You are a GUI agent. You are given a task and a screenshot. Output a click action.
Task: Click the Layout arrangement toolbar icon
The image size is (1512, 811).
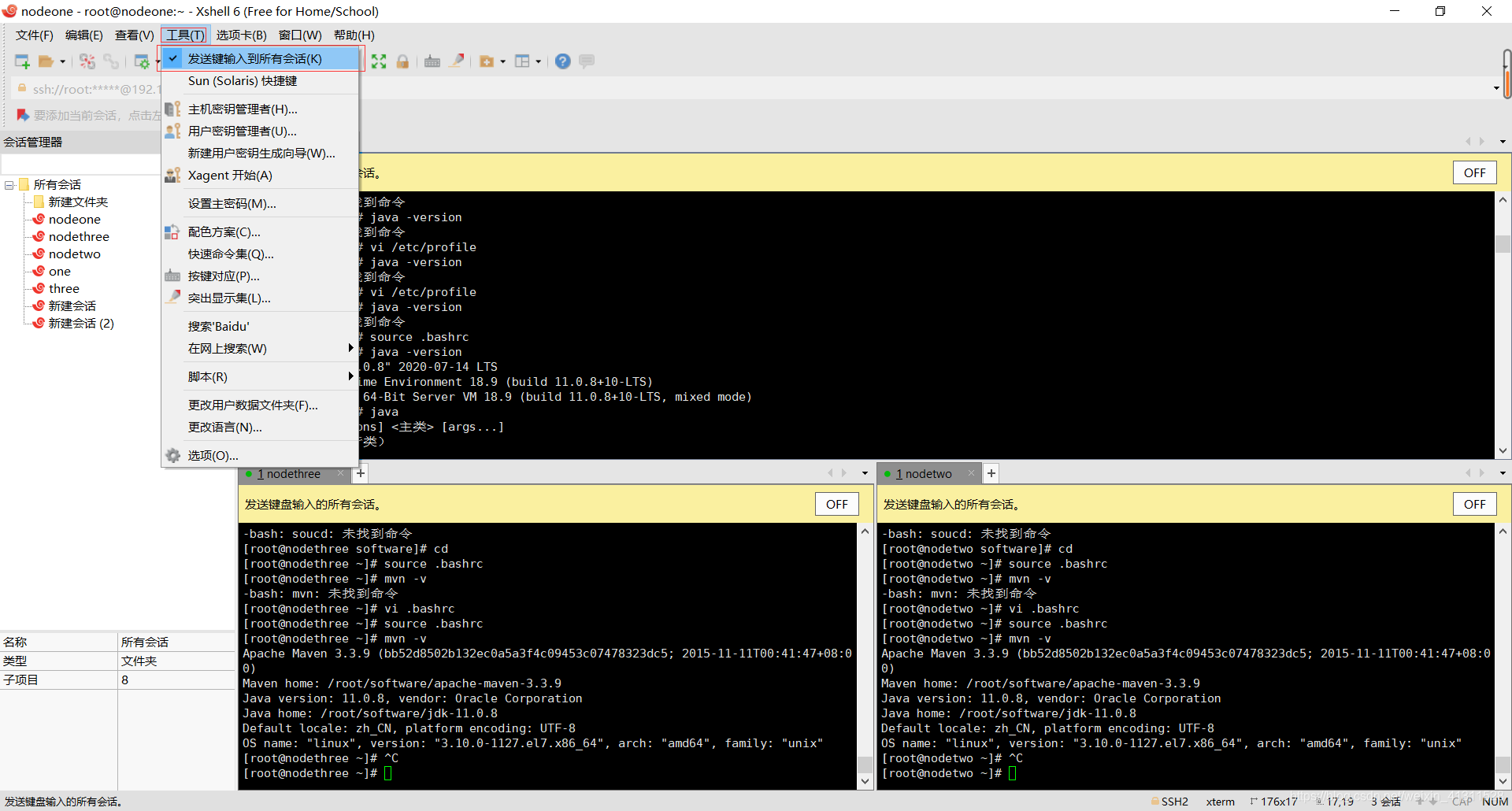[x=522, y=61]
